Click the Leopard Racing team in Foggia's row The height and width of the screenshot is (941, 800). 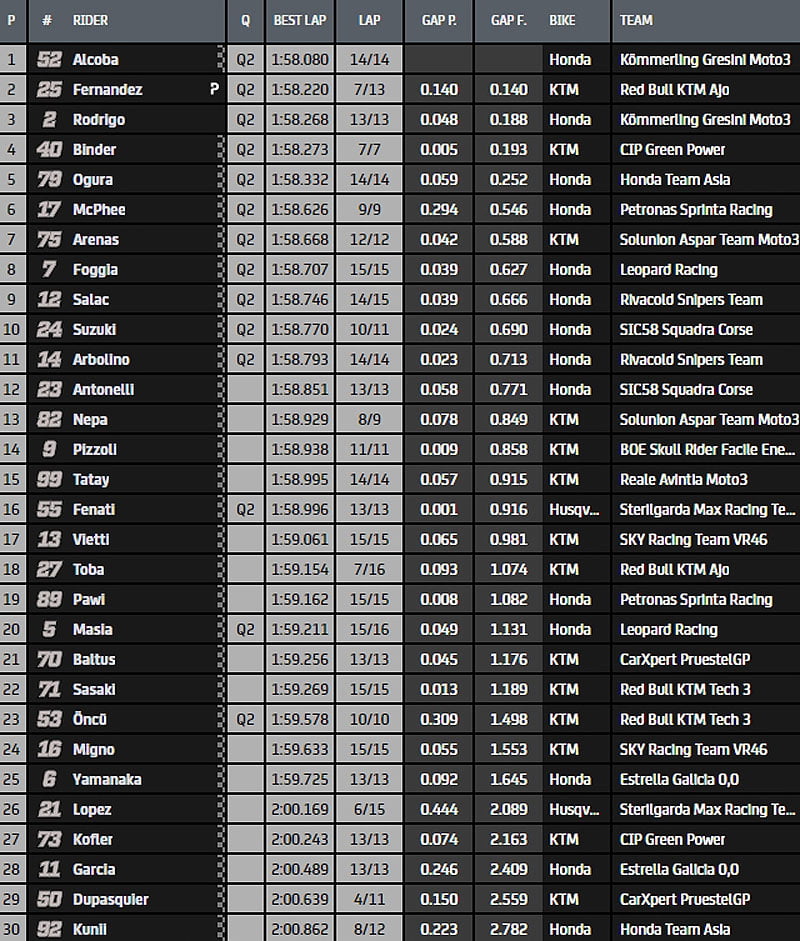668,270
